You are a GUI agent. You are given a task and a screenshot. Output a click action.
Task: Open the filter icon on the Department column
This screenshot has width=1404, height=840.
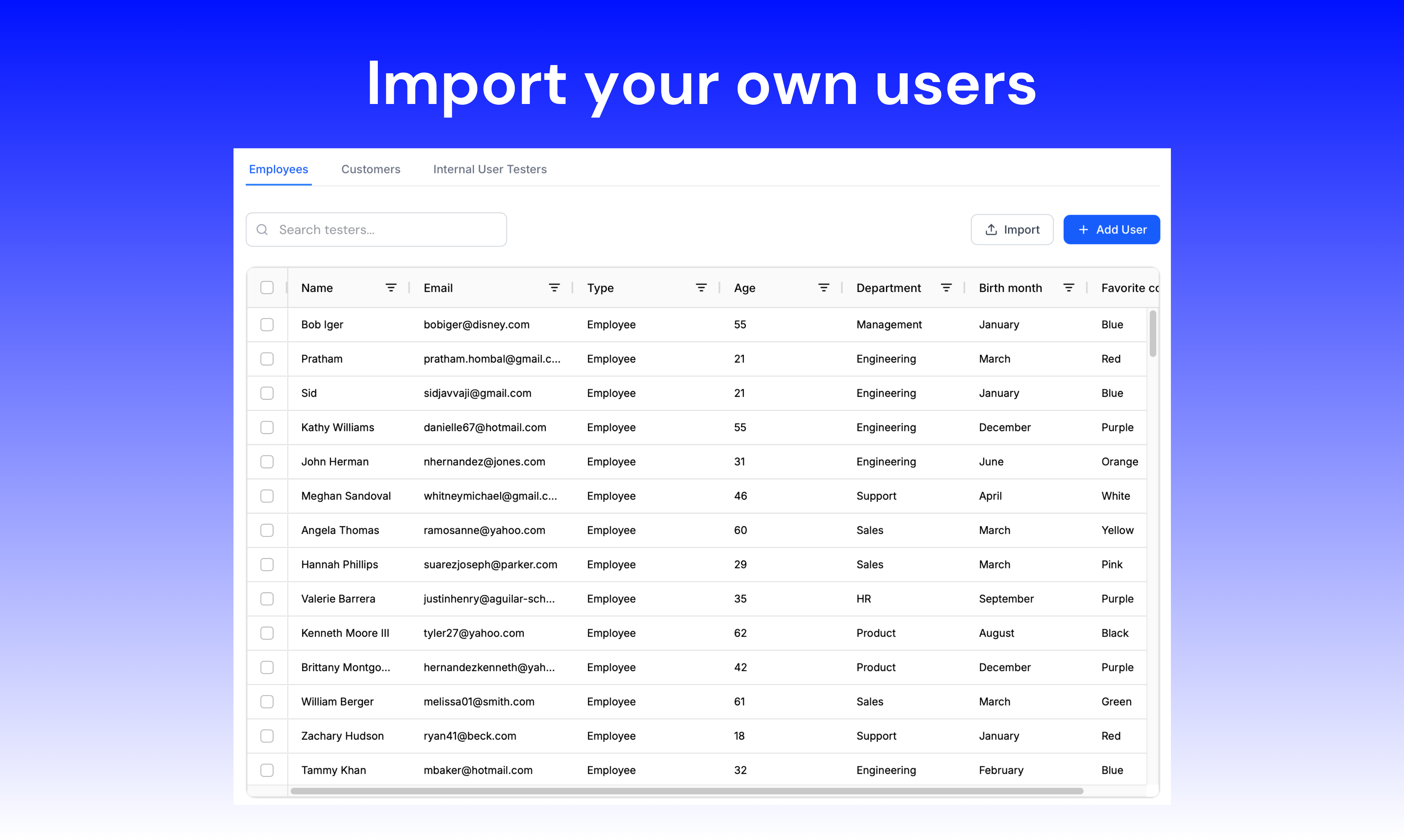click(947, 288)
